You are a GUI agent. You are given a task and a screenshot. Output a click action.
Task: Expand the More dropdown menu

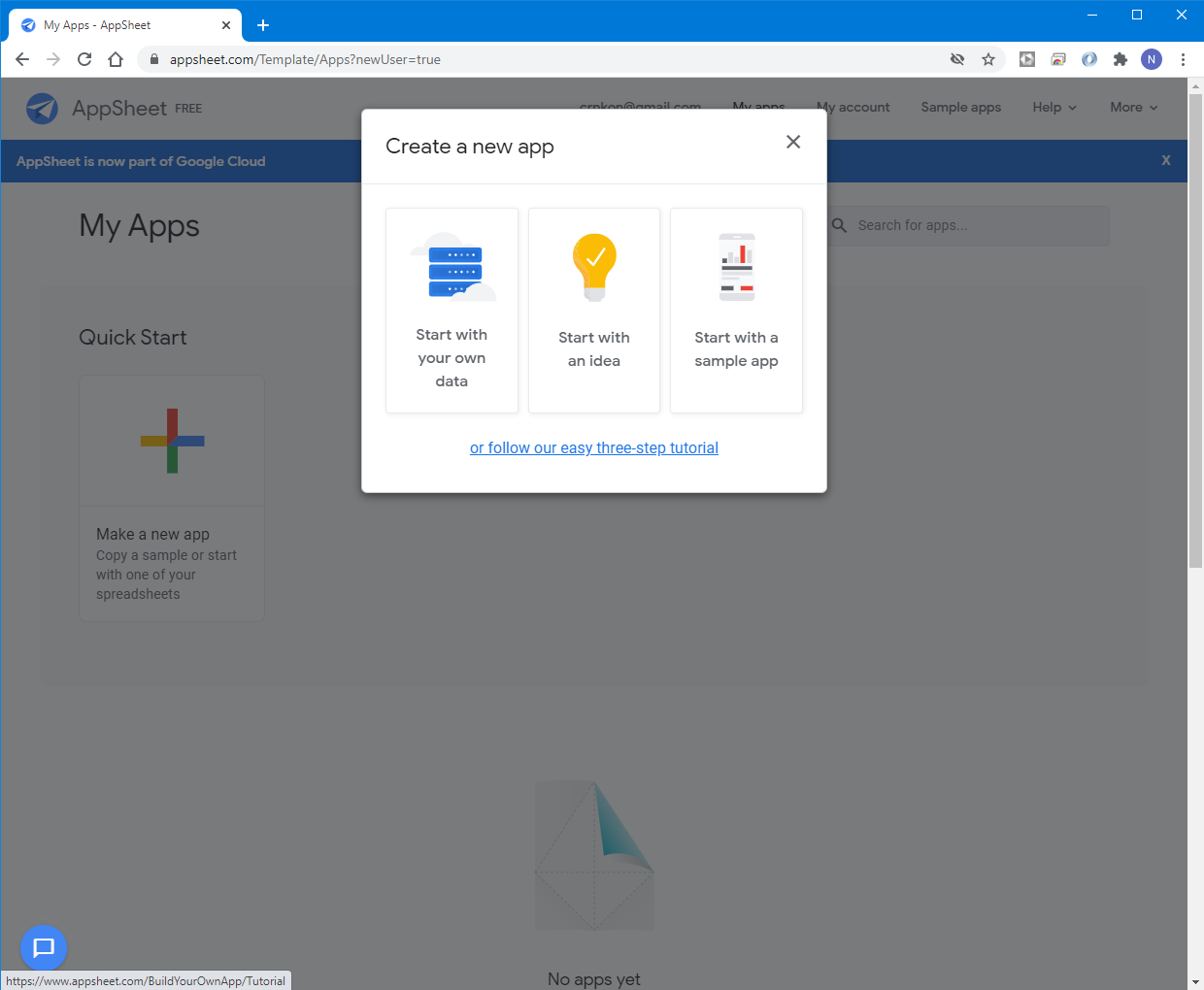pos(1133,107)
